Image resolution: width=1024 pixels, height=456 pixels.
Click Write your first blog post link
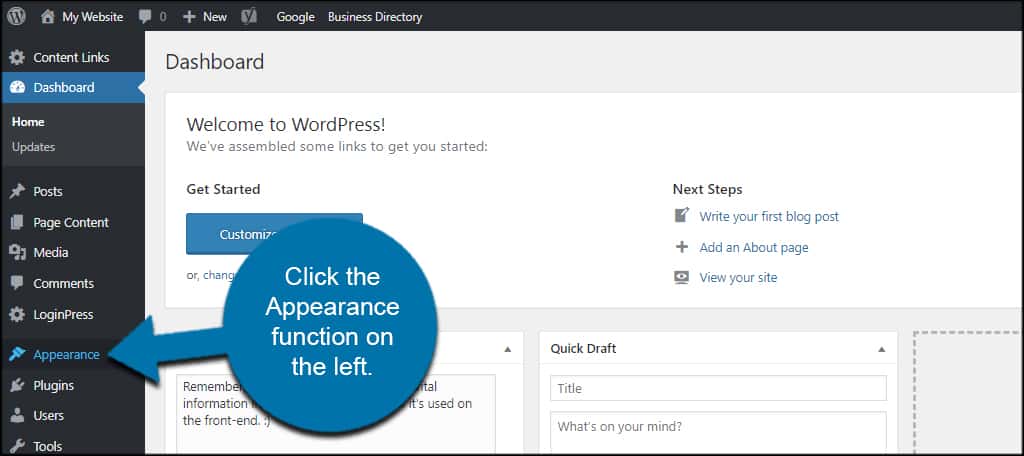coord(769,216)
